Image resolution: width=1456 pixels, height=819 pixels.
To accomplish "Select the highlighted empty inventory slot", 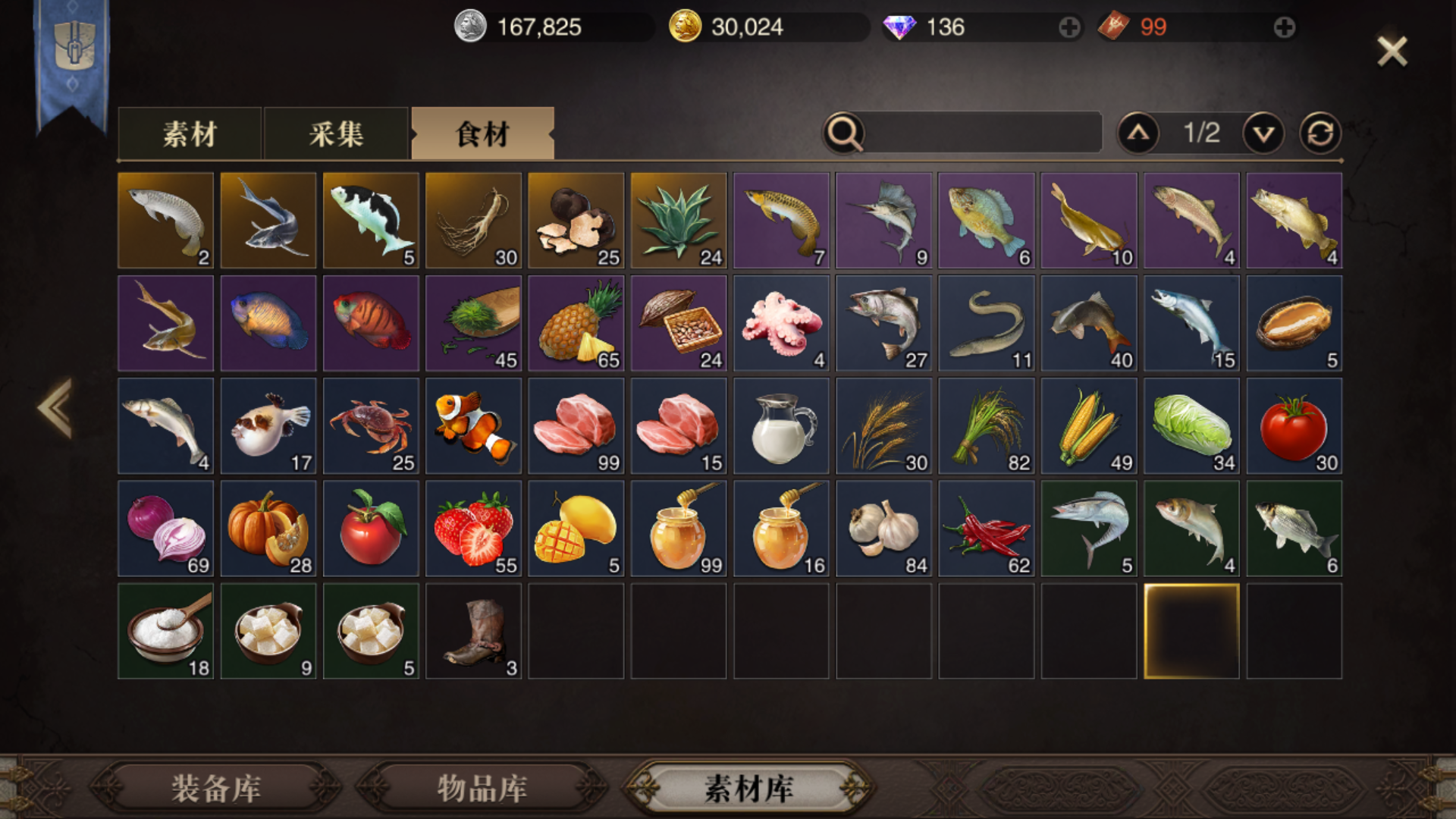I will tap(1191, 631).
